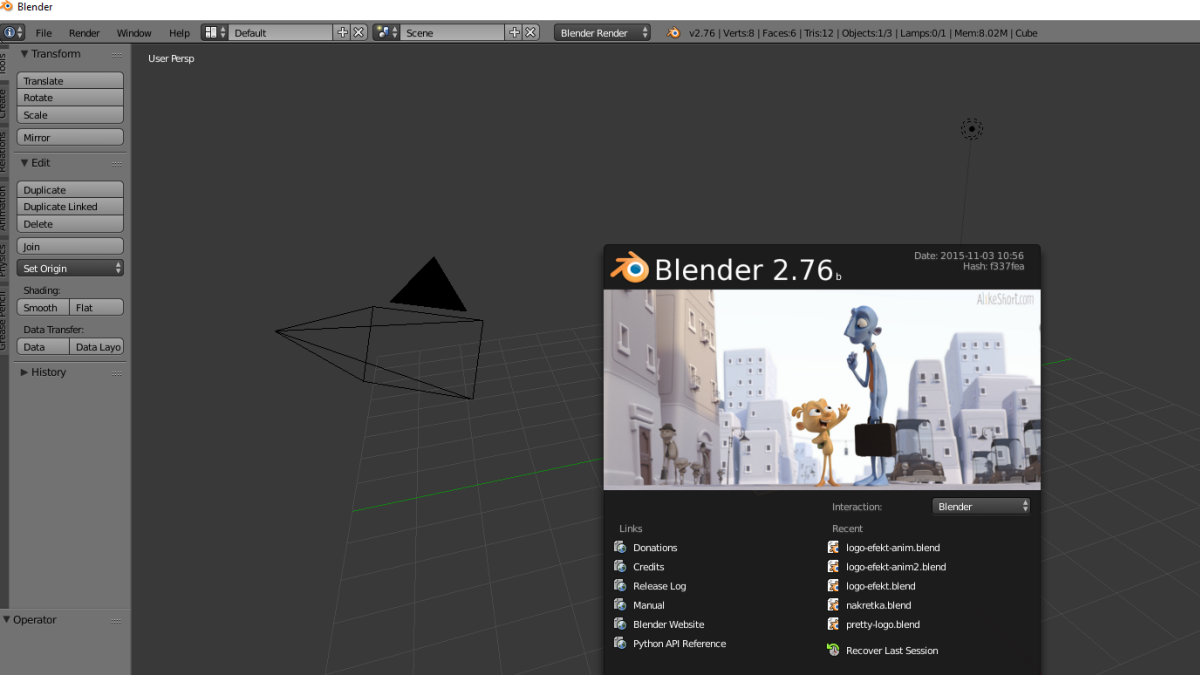
Task: Open the Window menu
Action: [x=134, y=32]
